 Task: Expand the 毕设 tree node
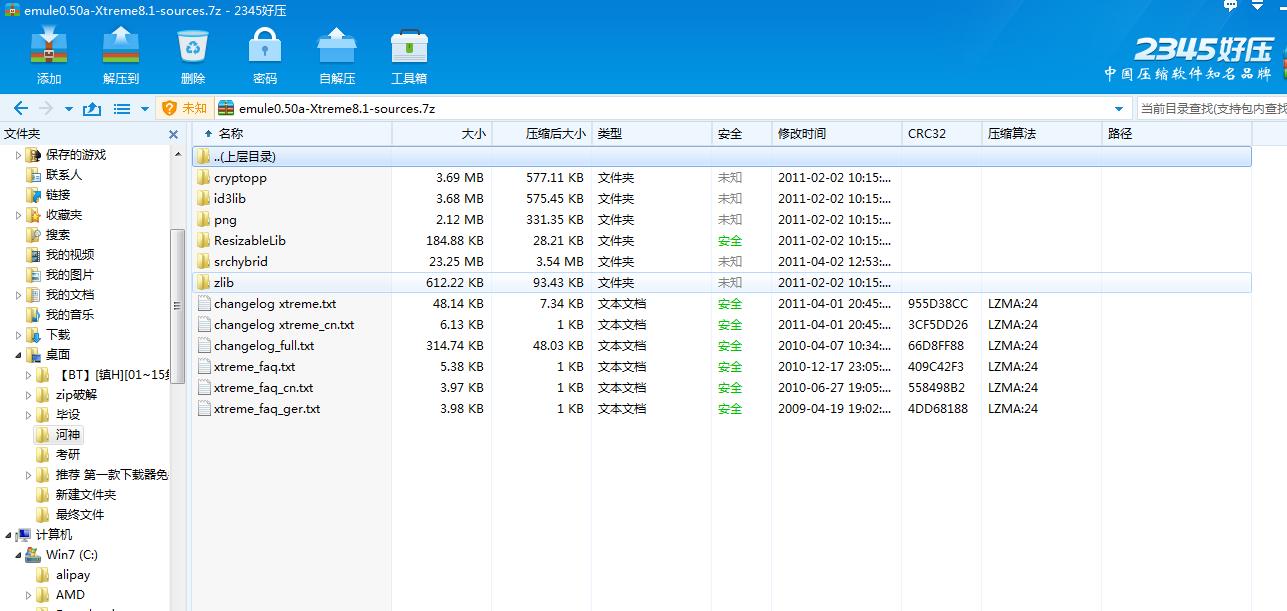[x=28, y=415]
